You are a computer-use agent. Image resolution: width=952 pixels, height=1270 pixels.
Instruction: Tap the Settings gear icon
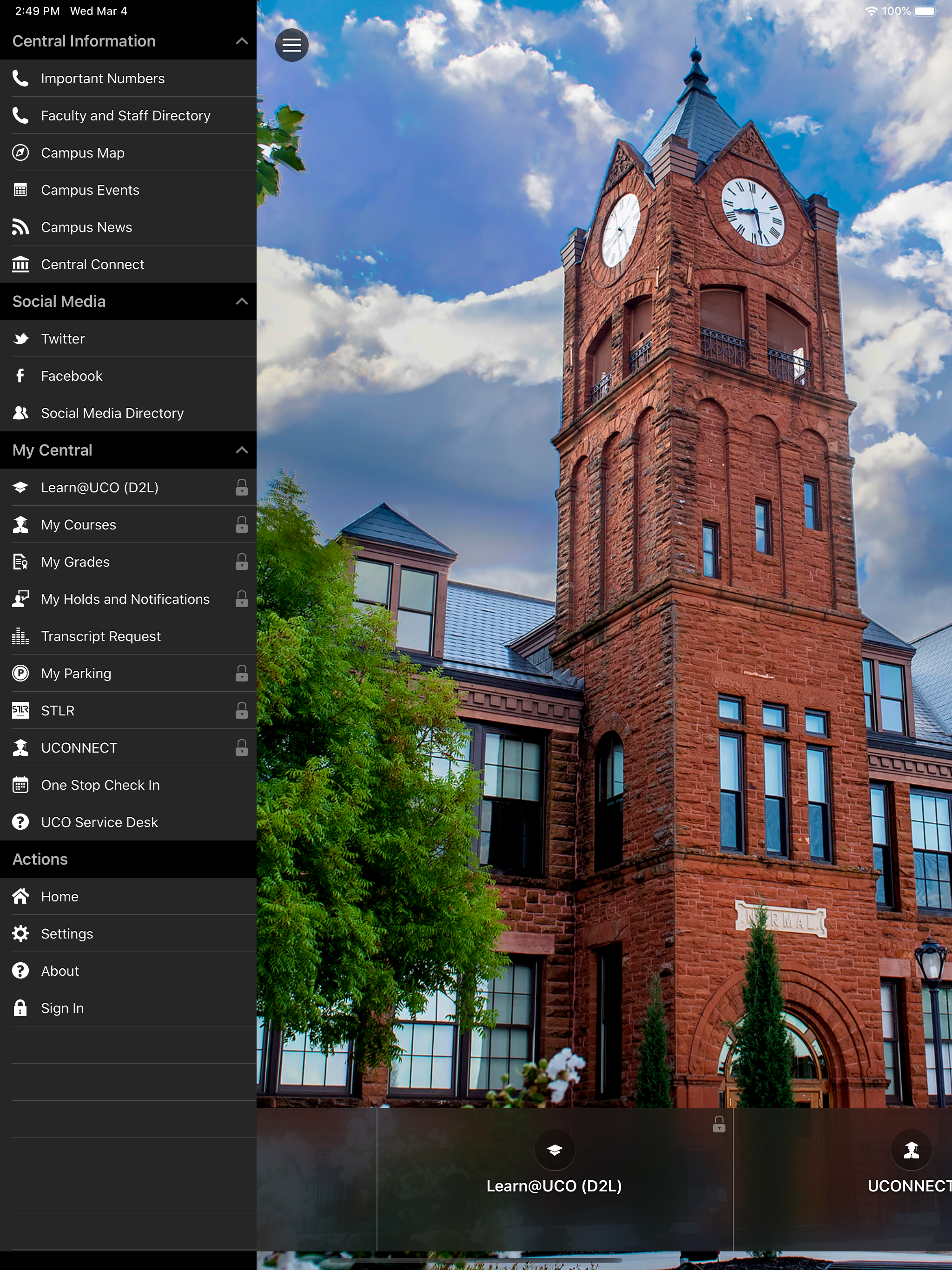tap(20, 933)
